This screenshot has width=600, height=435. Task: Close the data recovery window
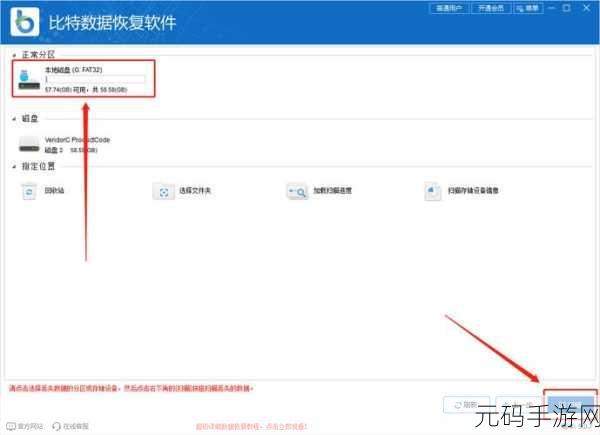pyautogui.click(x=586, y=8)
